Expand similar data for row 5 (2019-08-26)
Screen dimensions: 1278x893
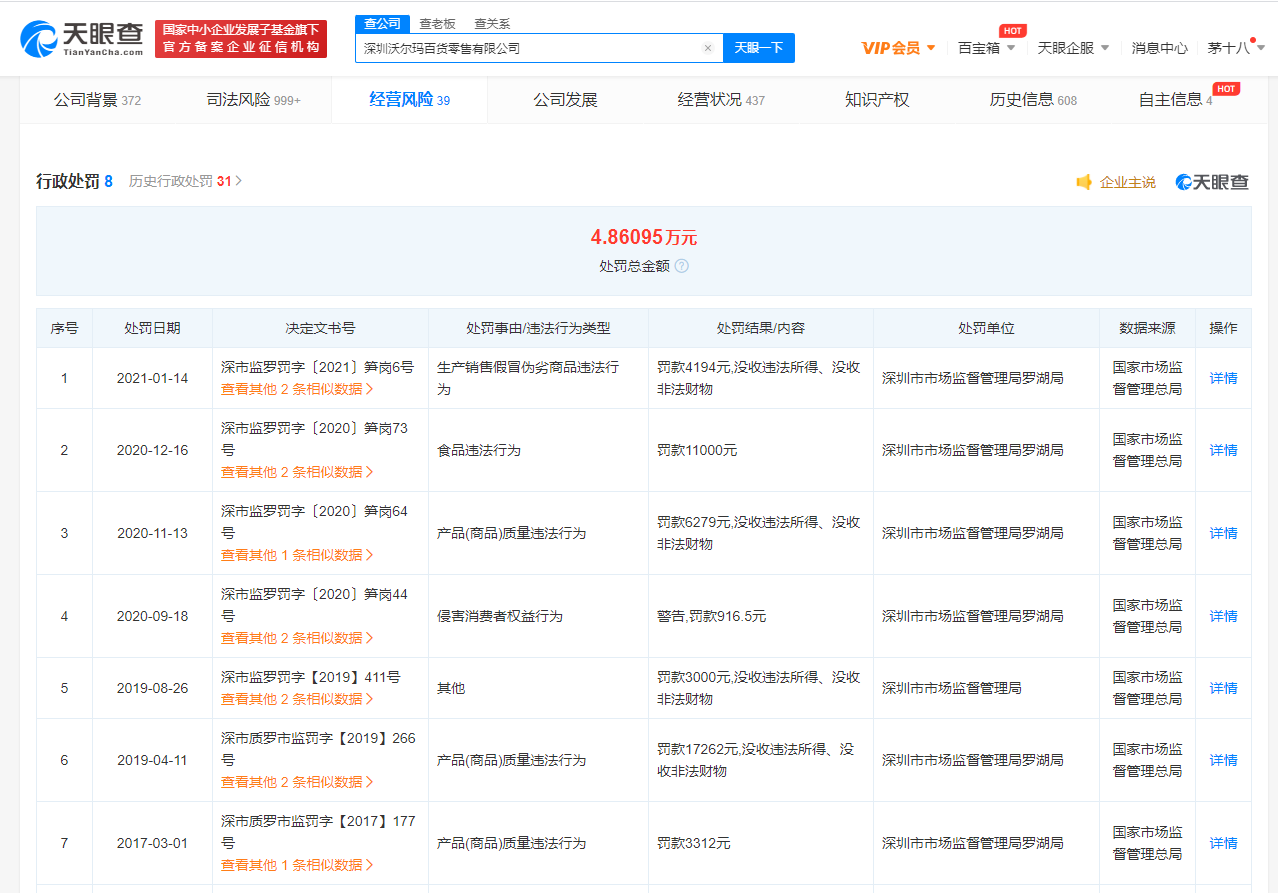coord(297,699)
